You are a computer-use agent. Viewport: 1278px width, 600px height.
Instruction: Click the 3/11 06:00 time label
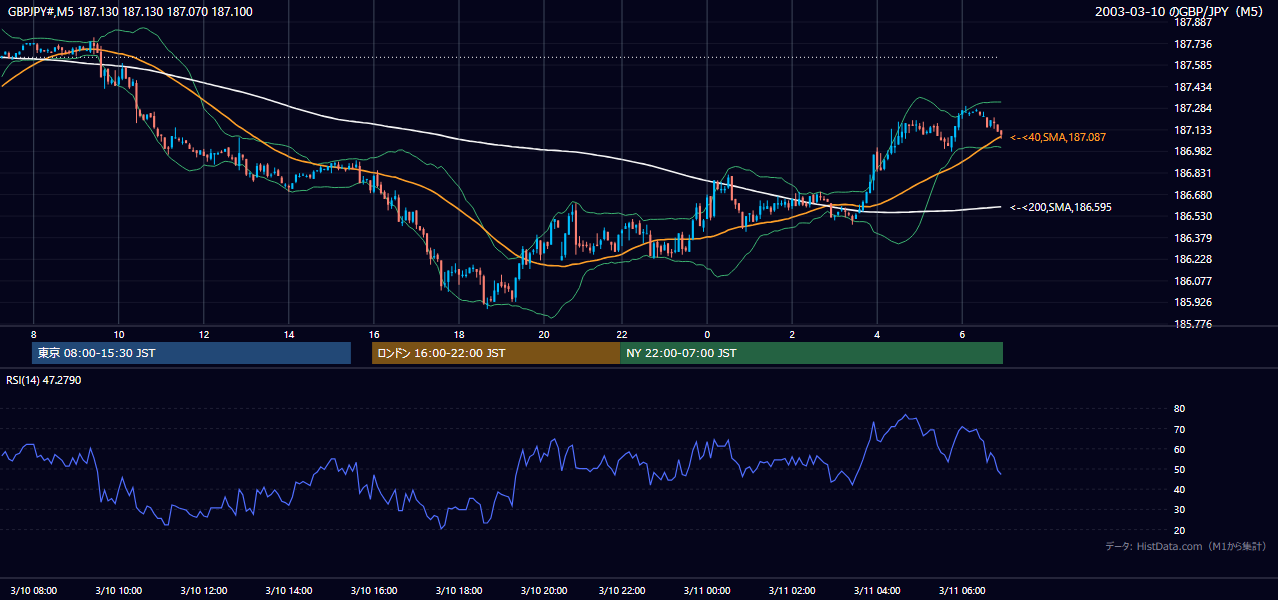coord(960,591)
